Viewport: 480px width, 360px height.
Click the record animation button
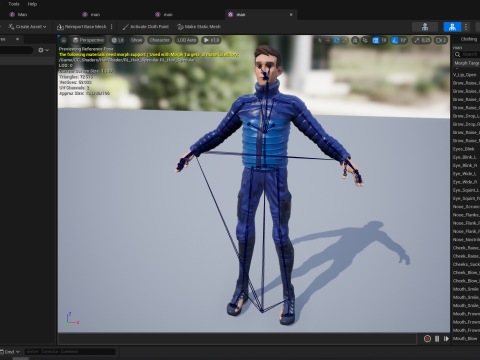click(x=427, y=339)
